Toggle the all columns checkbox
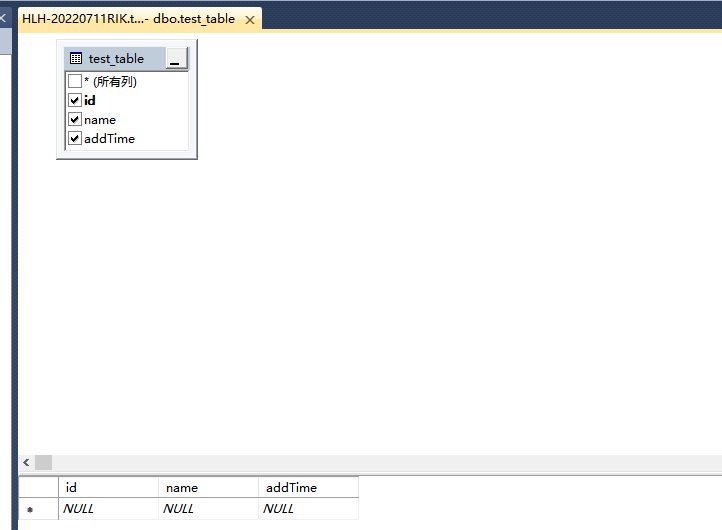Image resolution: width=722 pixels, height=530 pixels. tap(75, 82)
